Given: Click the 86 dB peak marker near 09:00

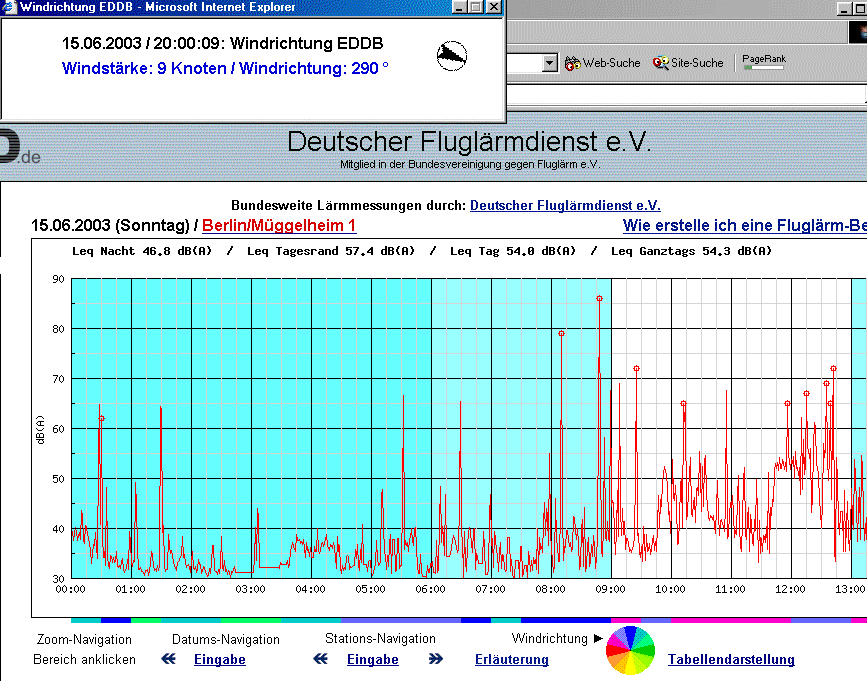Looking at the screenshot, I should (599, 298).
